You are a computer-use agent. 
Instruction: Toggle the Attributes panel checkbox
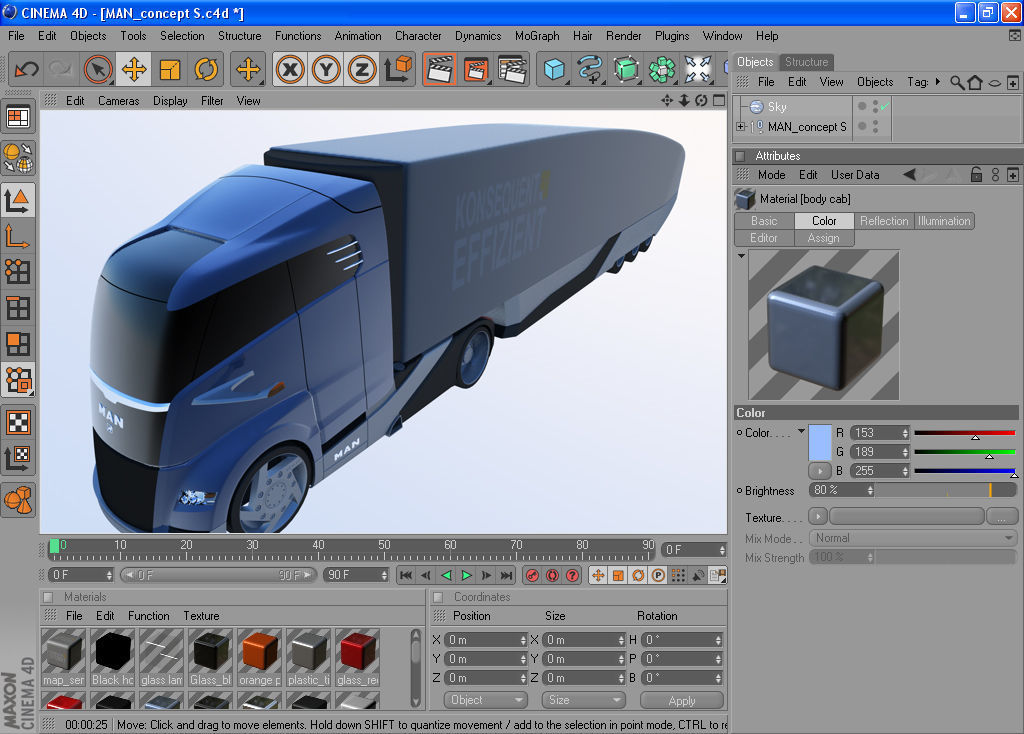pos(740,156)
